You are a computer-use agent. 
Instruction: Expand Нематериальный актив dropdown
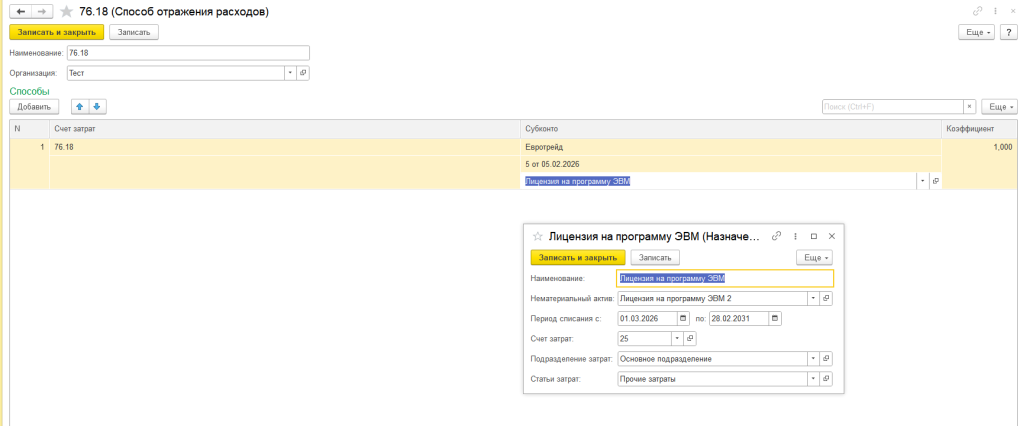point(814,298)
